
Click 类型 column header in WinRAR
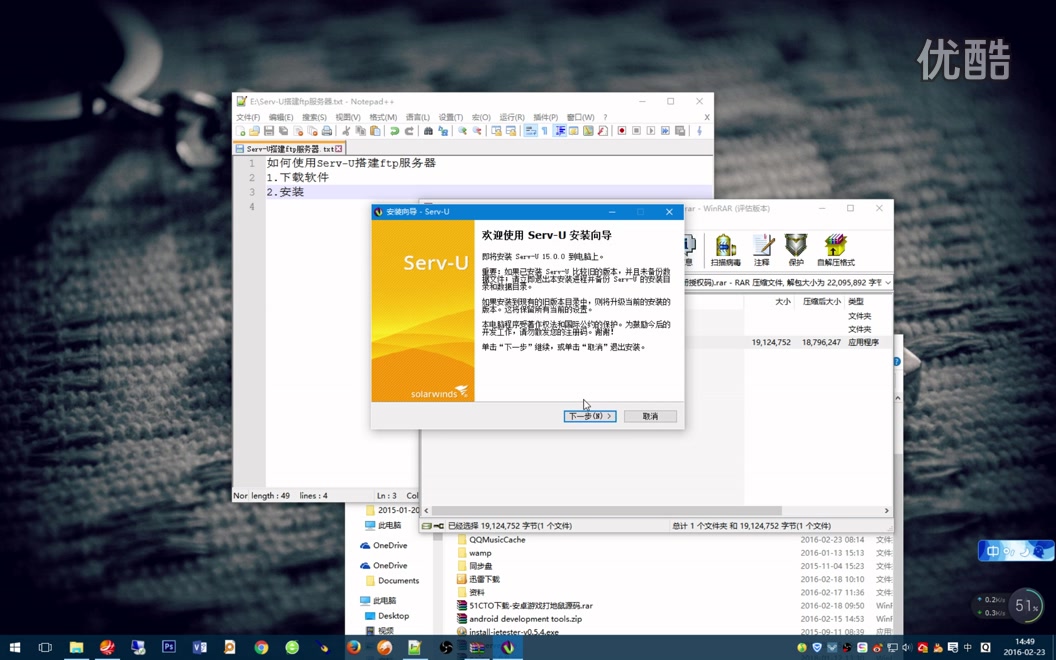[856, 302]
